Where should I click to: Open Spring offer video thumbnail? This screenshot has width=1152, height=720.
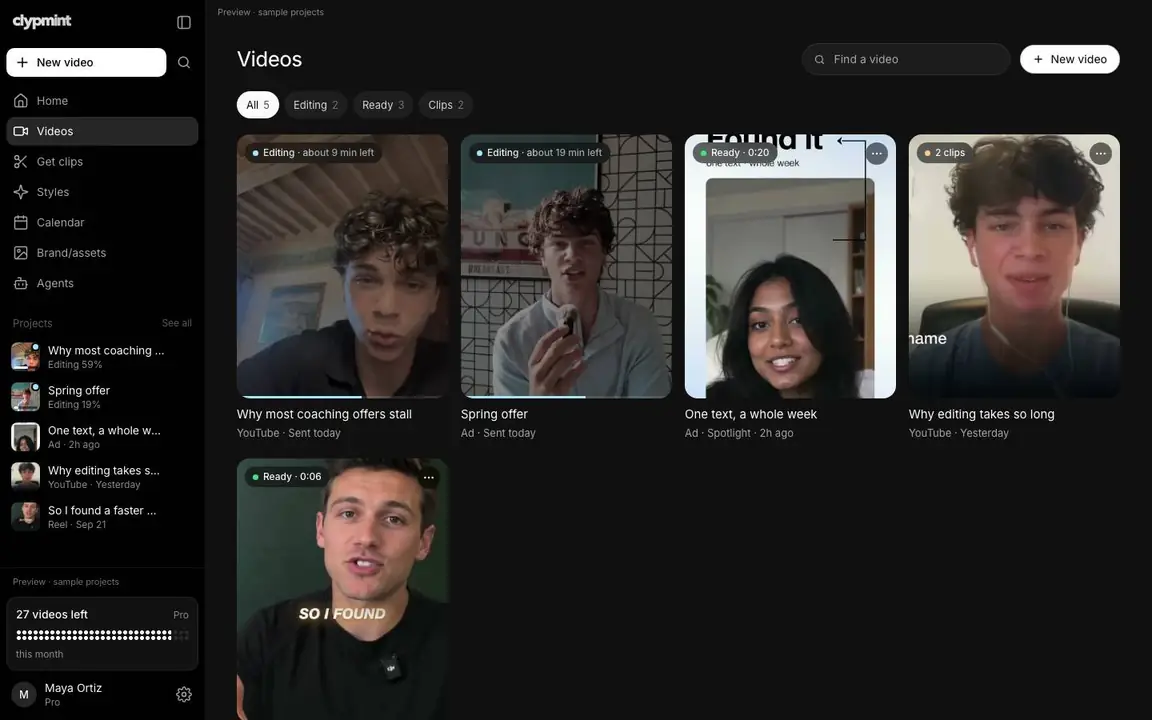[x=566, y=266]
